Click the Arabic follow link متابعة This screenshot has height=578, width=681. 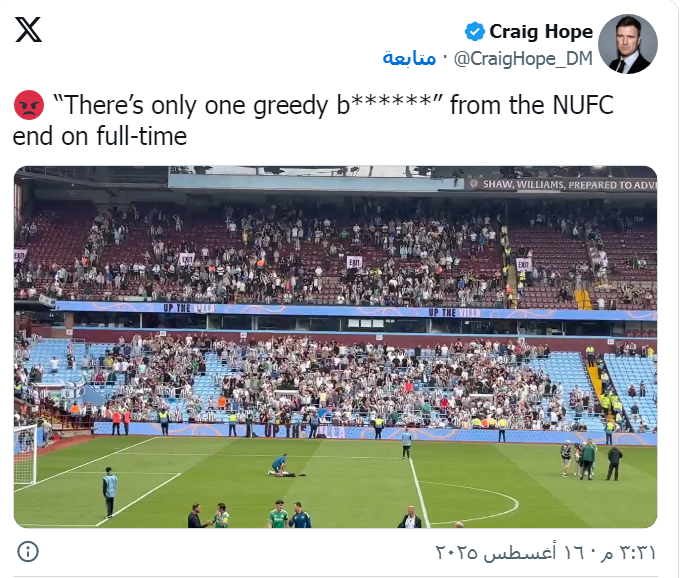click(x=409, y=58)
